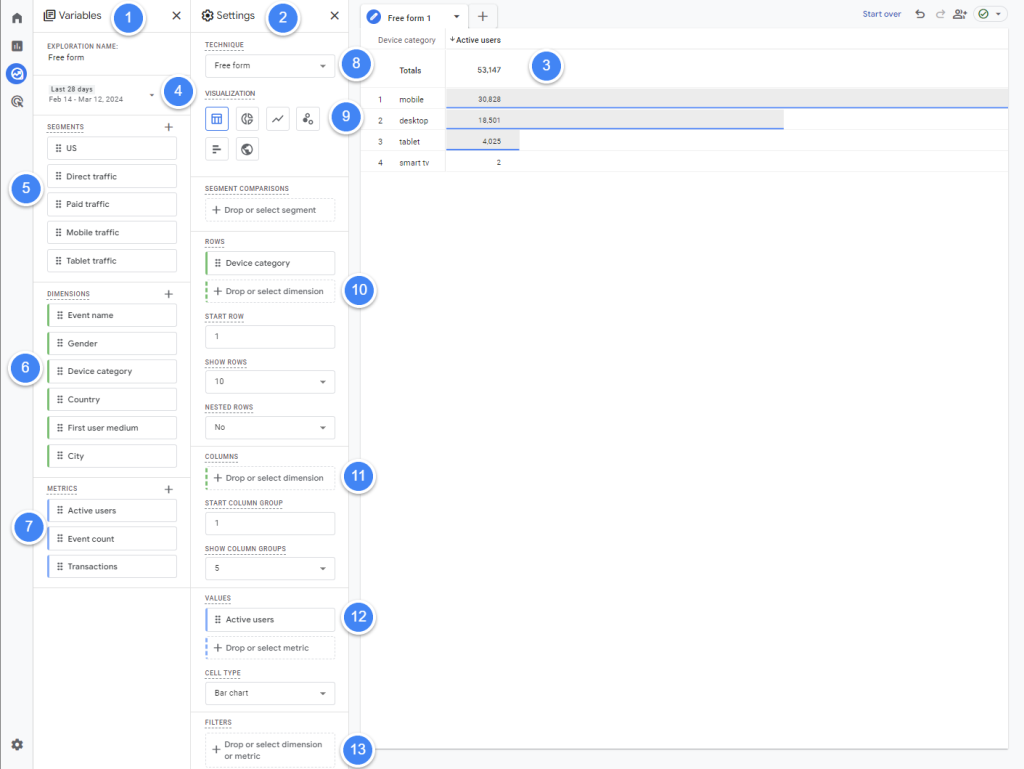This screenshot has width=1024, height=769.
Task: Open the Show Rows dropdown
Action: click(x=270, y=381)
